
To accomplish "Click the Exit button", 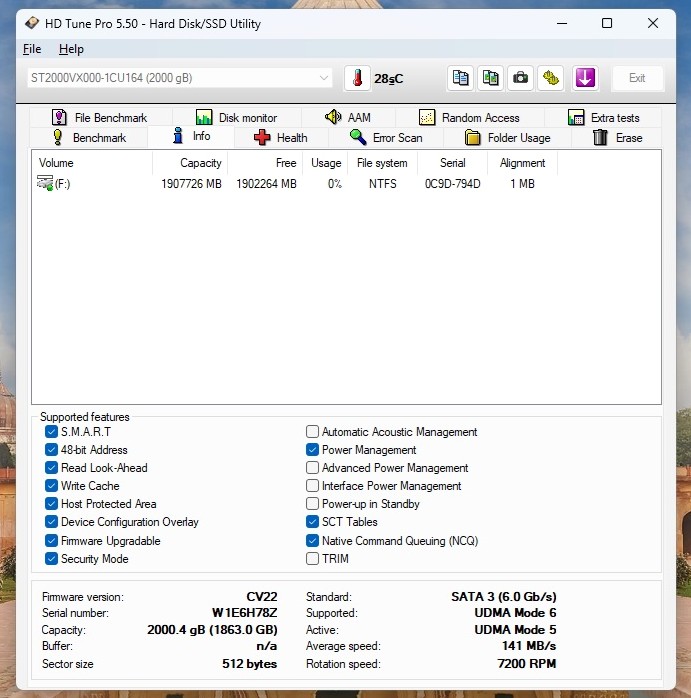I will click(x=637, y=78).
